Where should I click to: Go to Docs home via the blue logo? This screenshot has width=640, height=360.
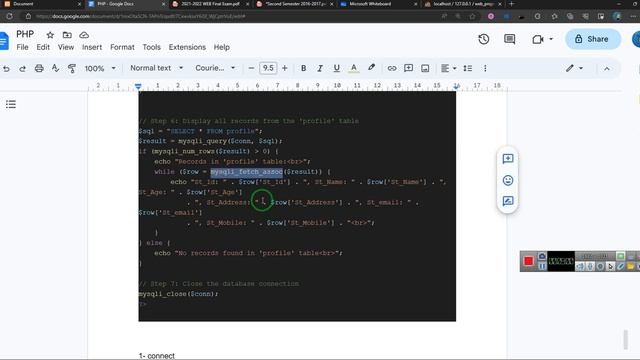4,41
